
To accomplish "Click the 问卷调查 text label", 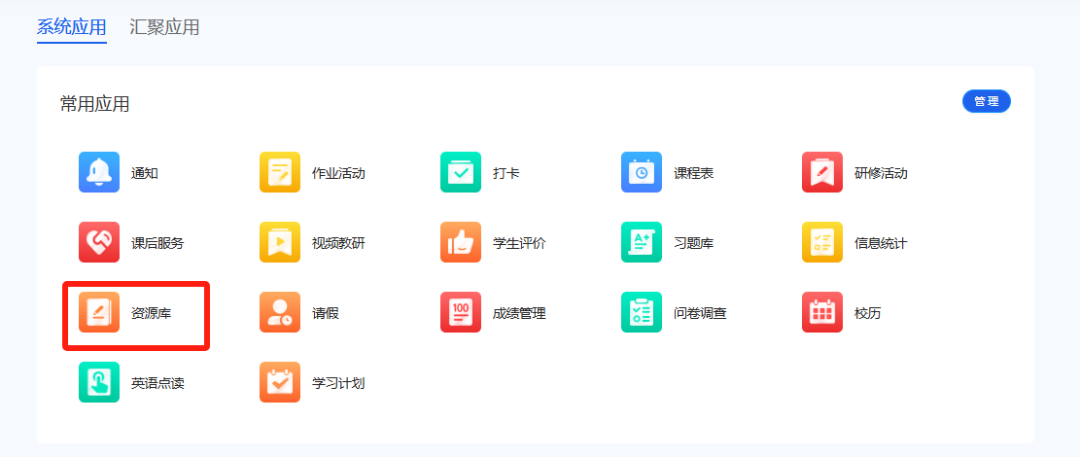I will [700, 314].
